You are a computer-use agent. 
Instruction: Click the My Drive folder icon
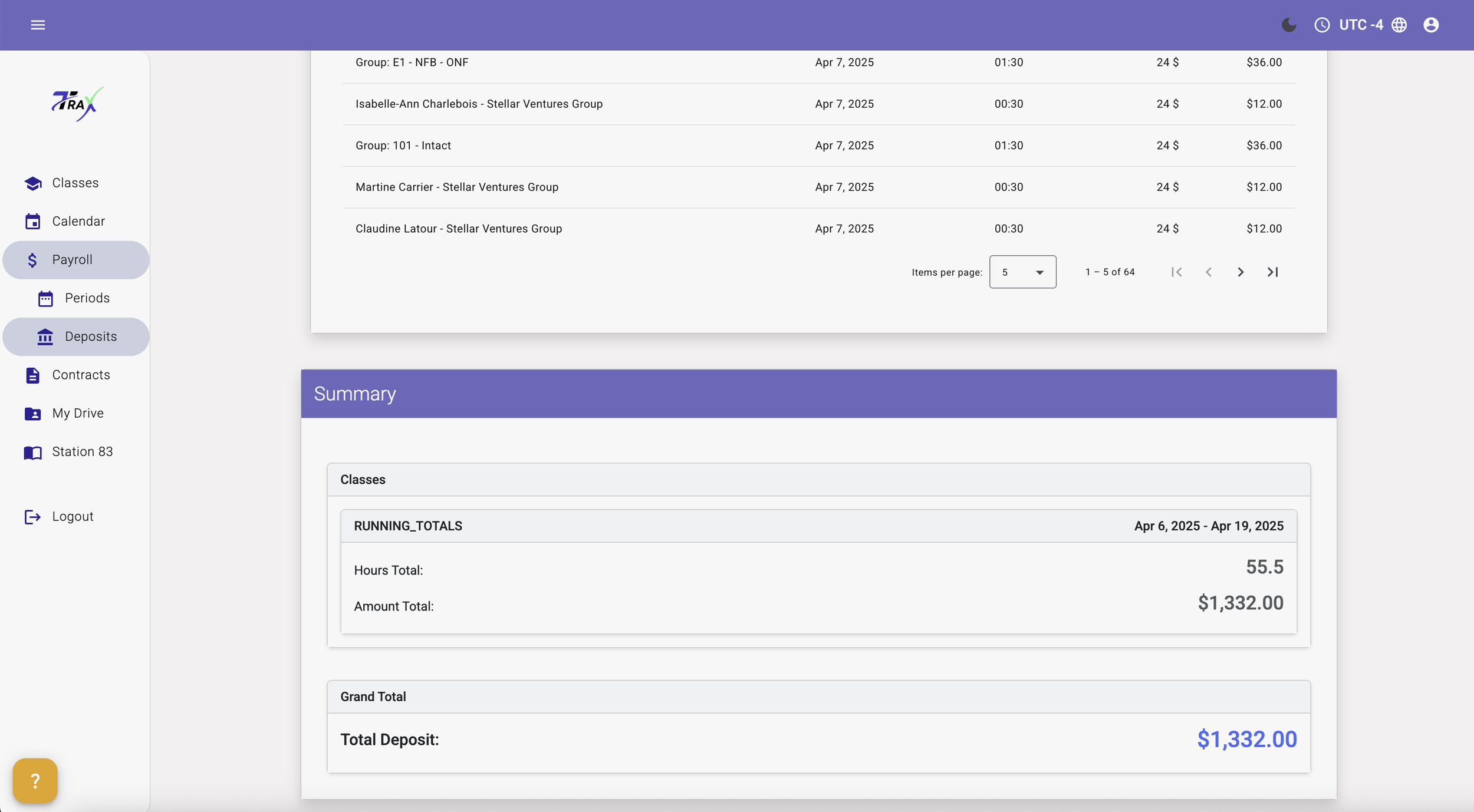pyautogui.click(x=33, y=414)
